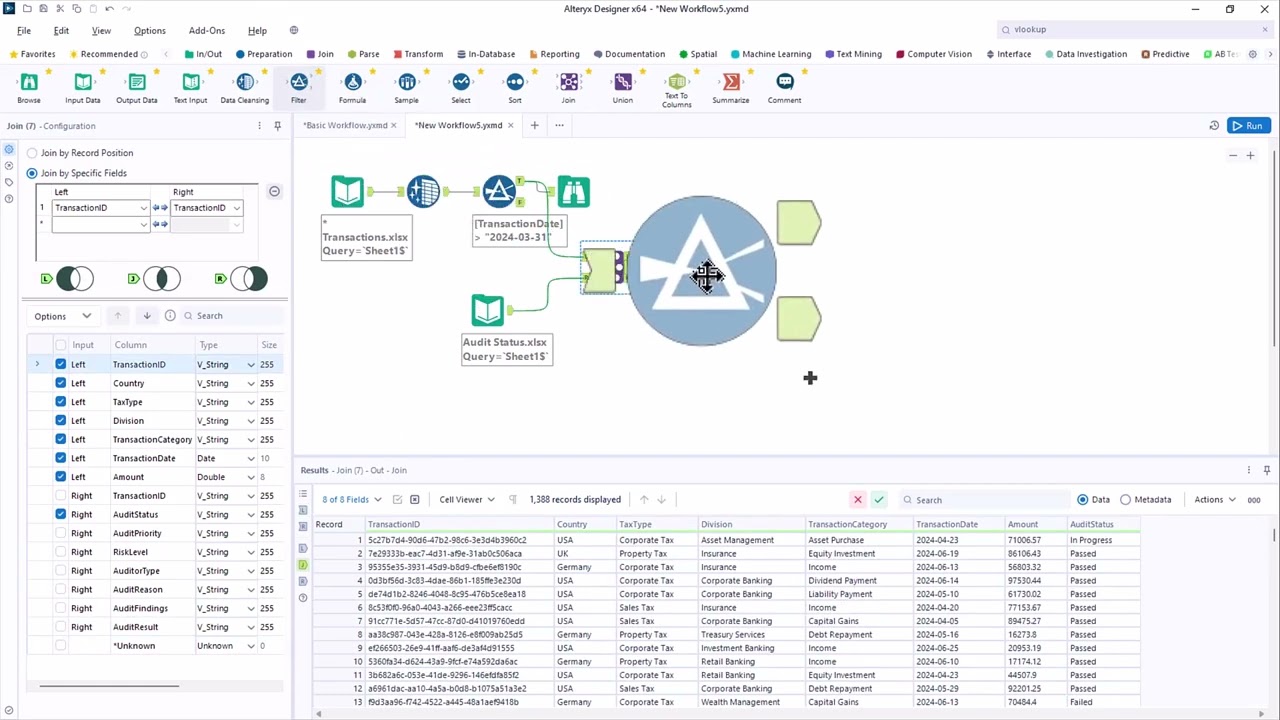1280x720 pixels.
Task: Select the Sort tool
Action: click(514, 88)
